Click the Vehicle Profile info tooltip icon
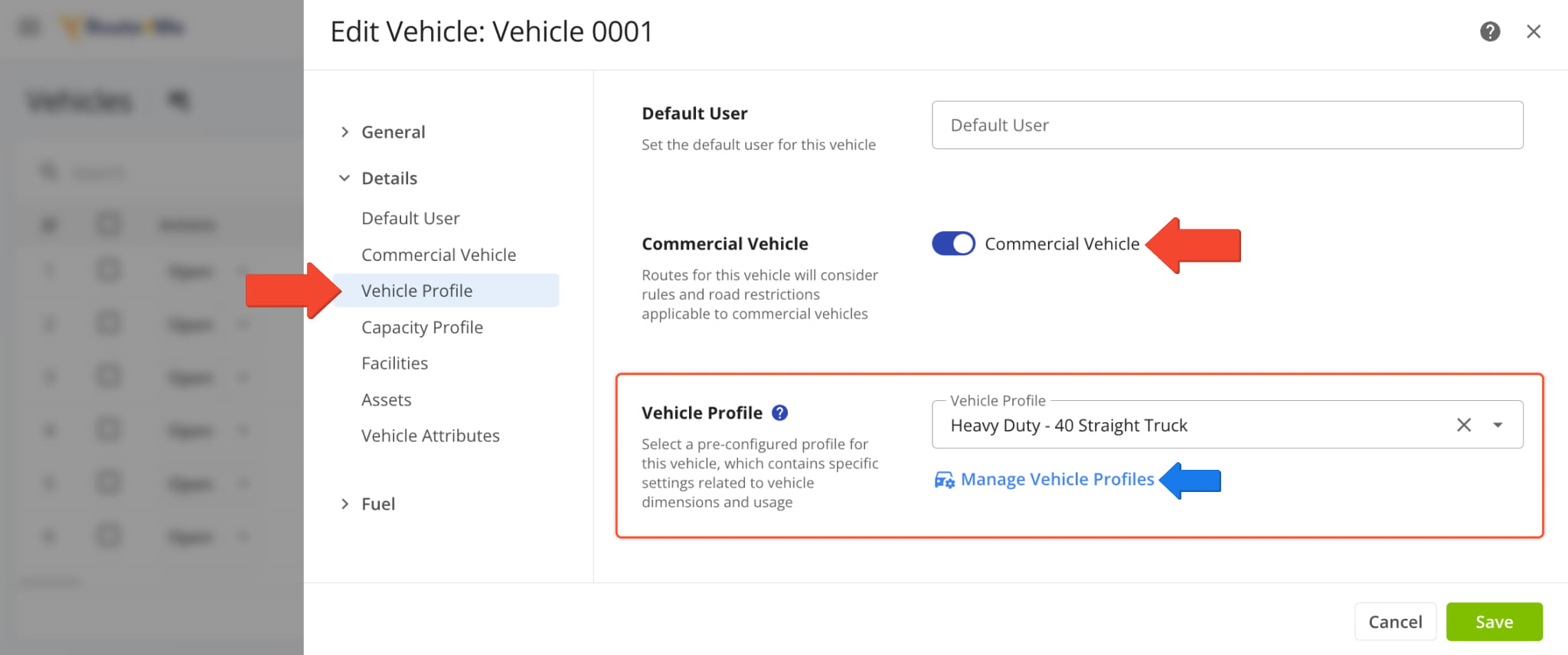The width and height of the screenshot is (1568, 655). coord(779,413)
